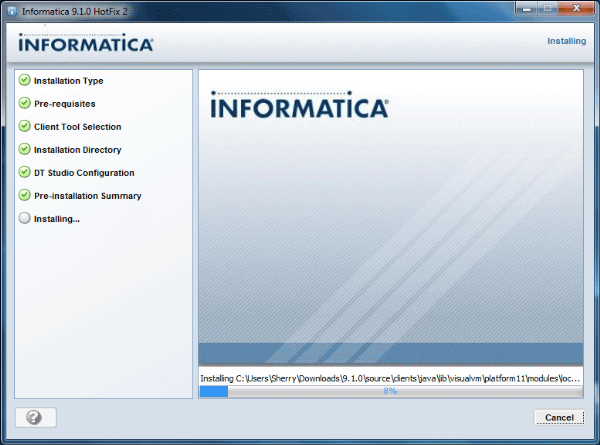Select the Installation Directory step label

pos(78,150)
